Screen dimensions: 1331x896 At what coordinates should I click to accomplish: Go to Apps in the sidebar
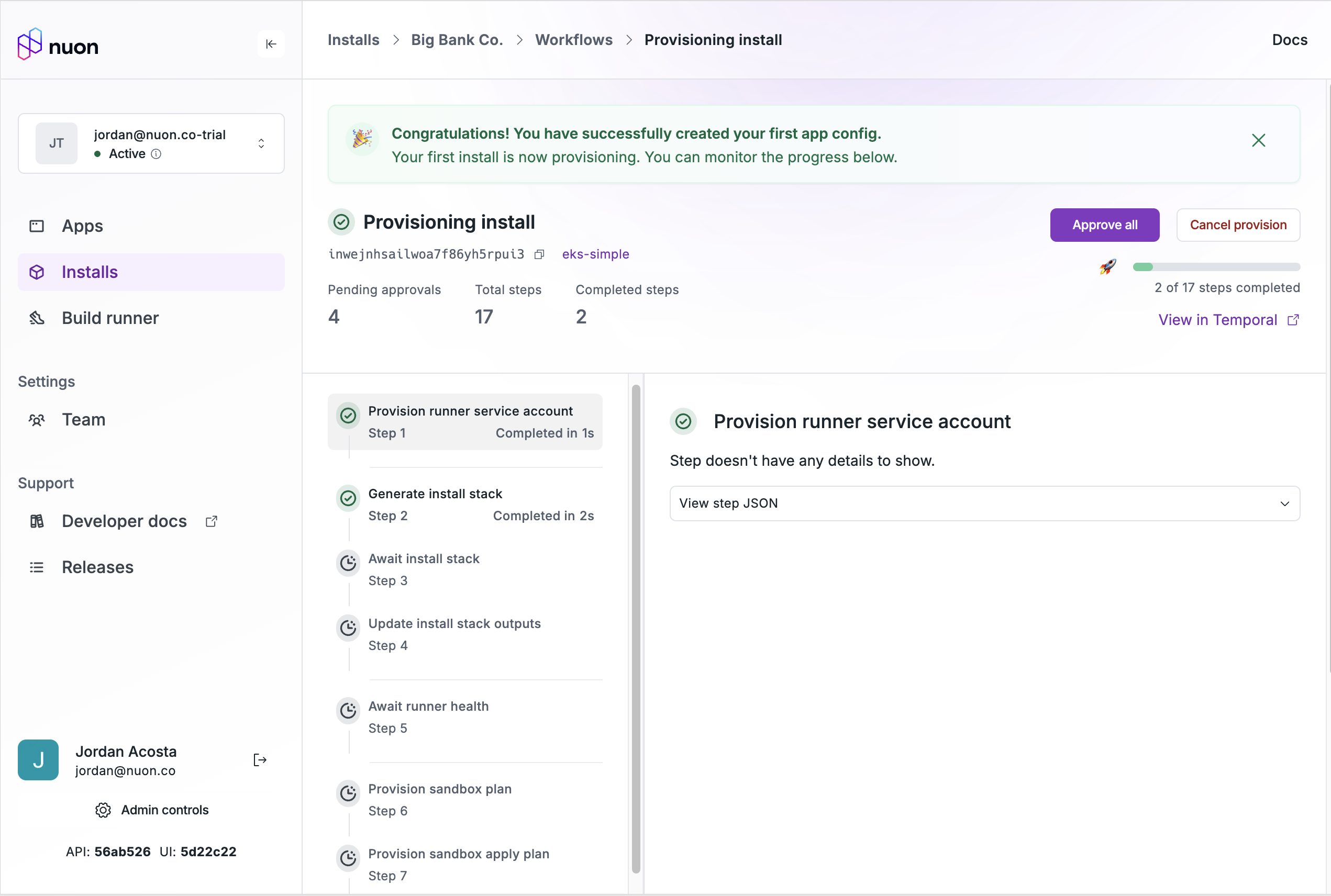pos(82,226)
